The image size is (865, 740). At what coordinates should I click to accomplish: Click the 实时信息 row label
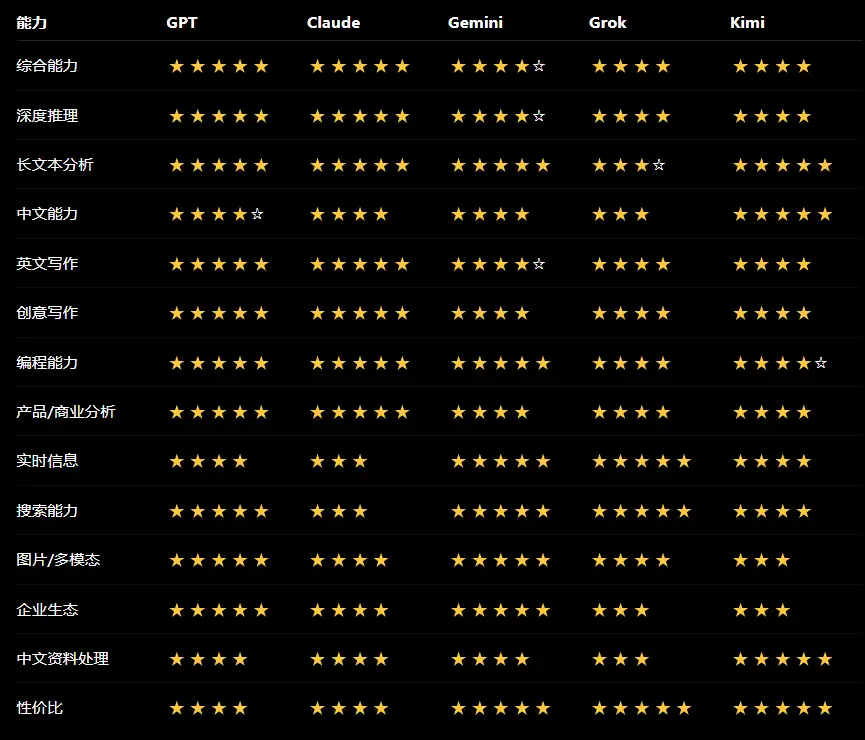47,461
